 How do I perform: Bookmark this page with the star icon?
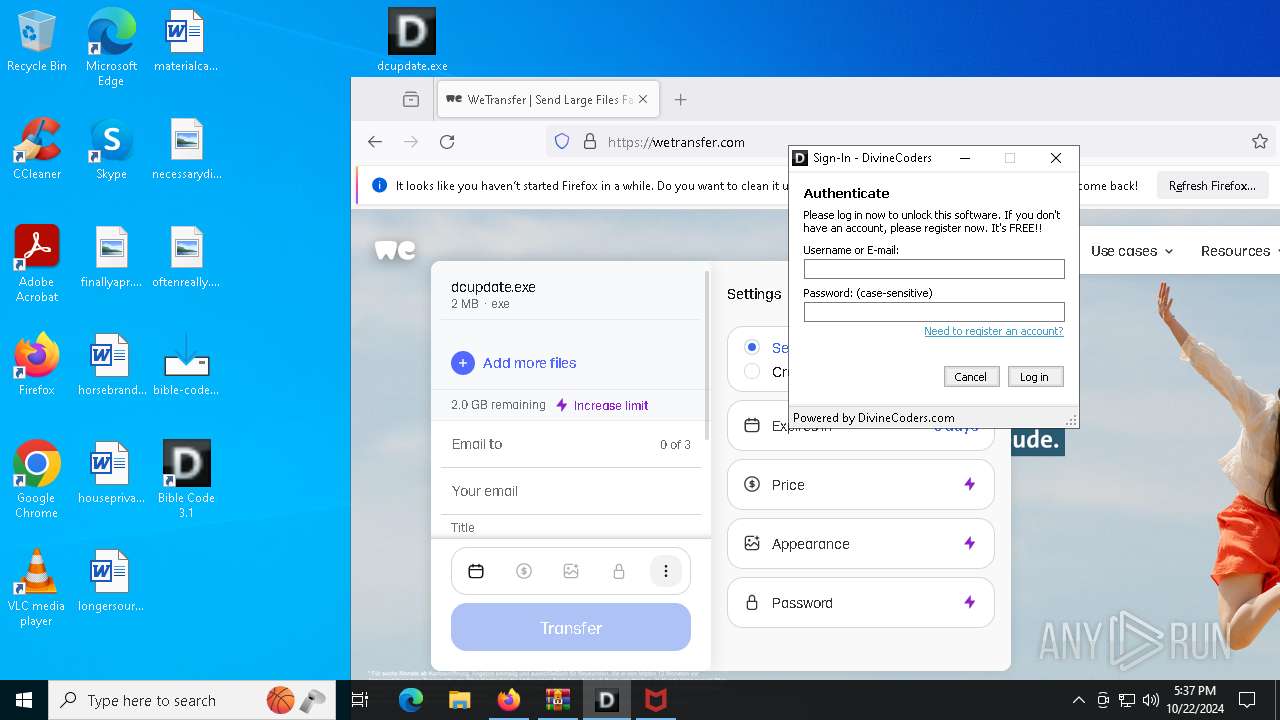click(x=1260, y=142)
